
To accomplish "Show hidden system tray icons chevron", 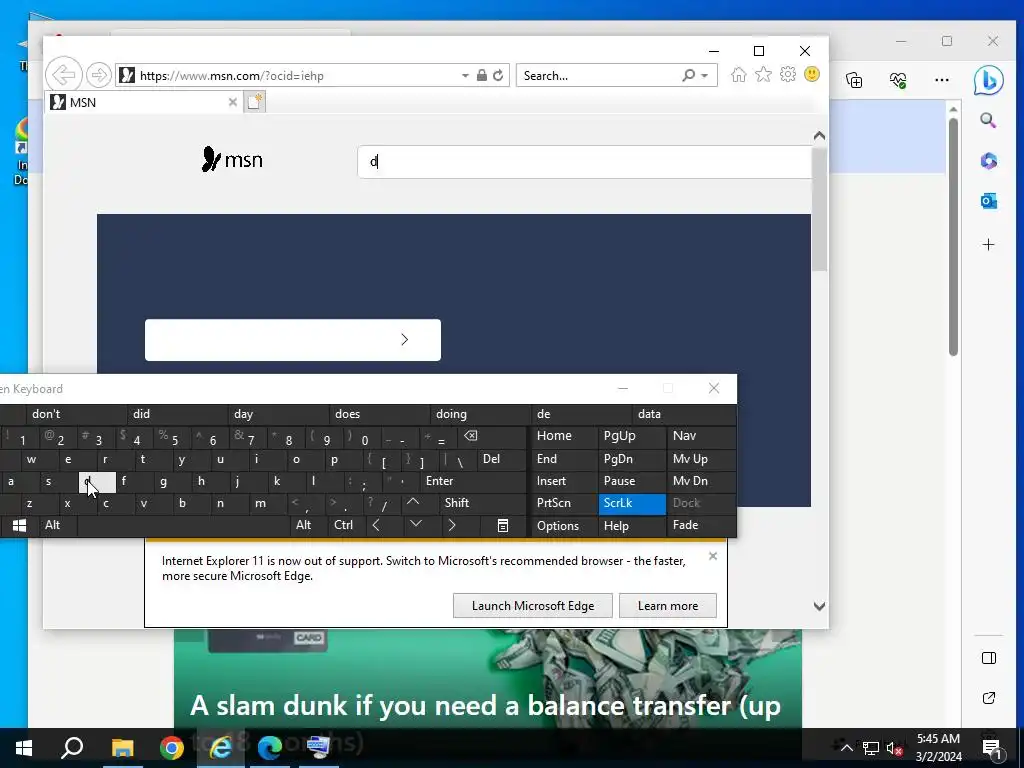I will point(846,748).
